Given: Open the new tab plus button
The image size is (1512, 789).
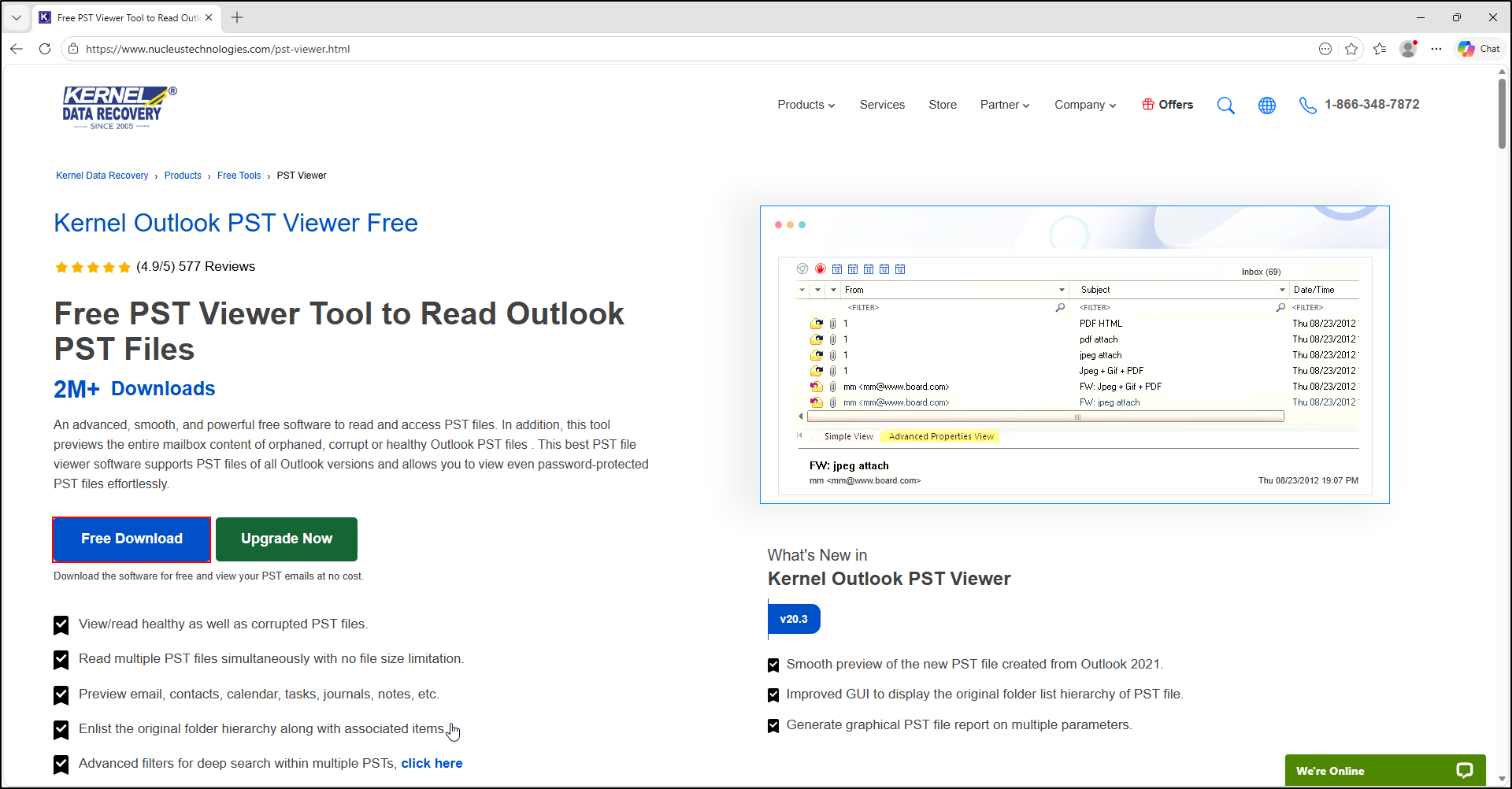Looking at the screenshot, I should [237, 17].
